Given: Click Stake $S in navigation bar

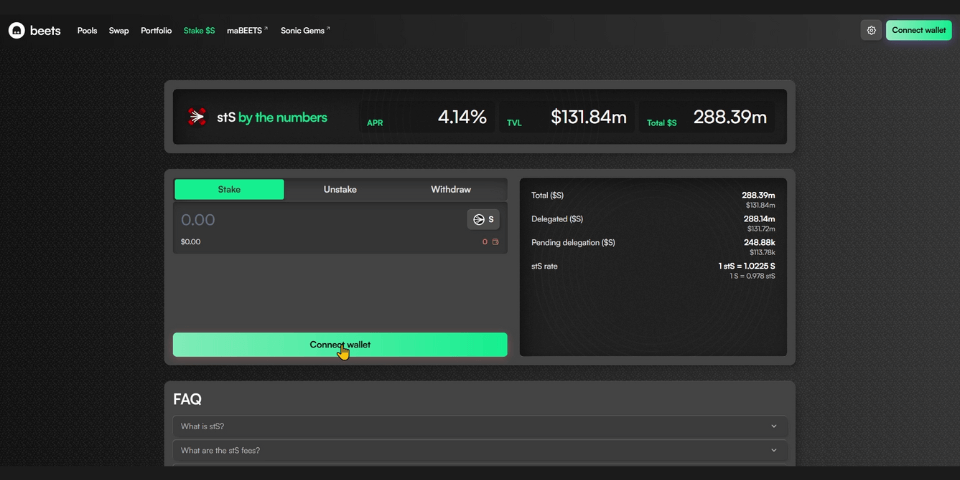Looking at the screenshot, I should (199, 30).
